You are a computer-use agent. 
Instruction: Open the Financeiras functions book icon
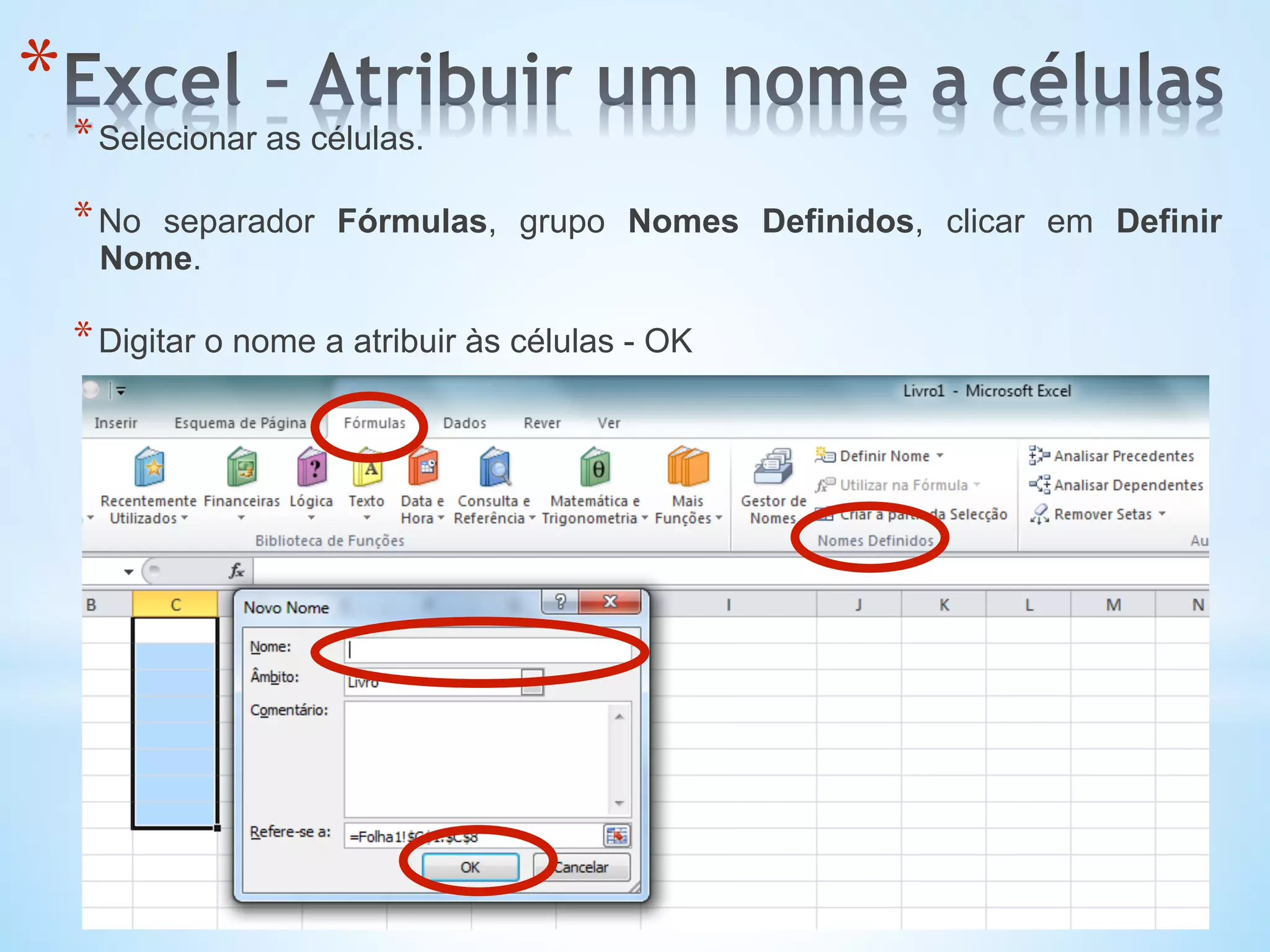(x=242, y=467)
